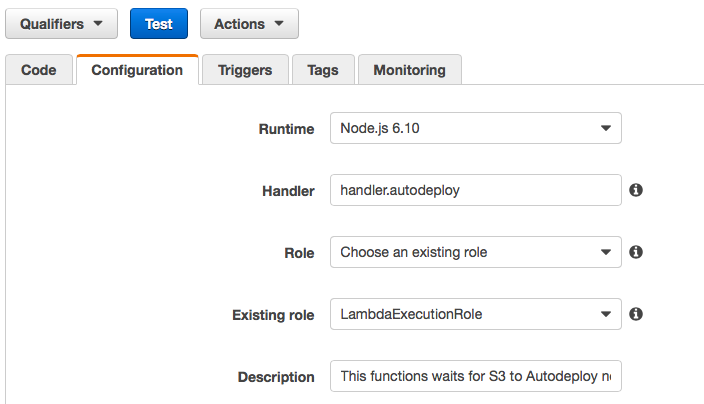Click the Runtime field label
704x404 pixels.
click(x=286, y=129)
